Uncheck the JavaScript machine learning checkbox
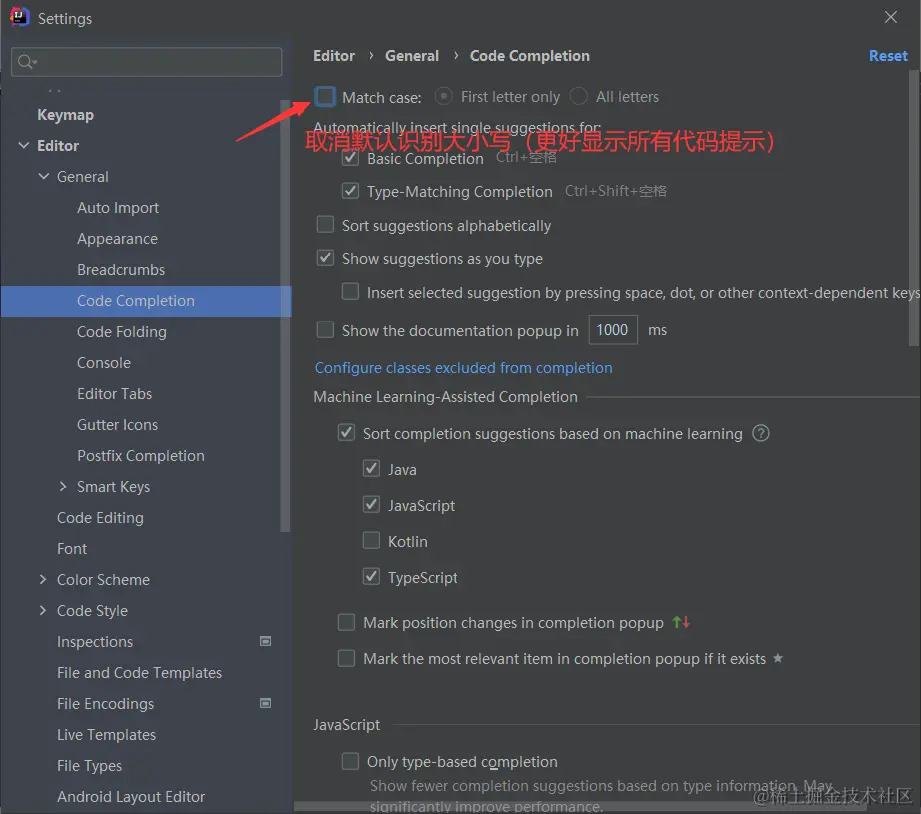 pyautogui.click(x=371, y=505)
